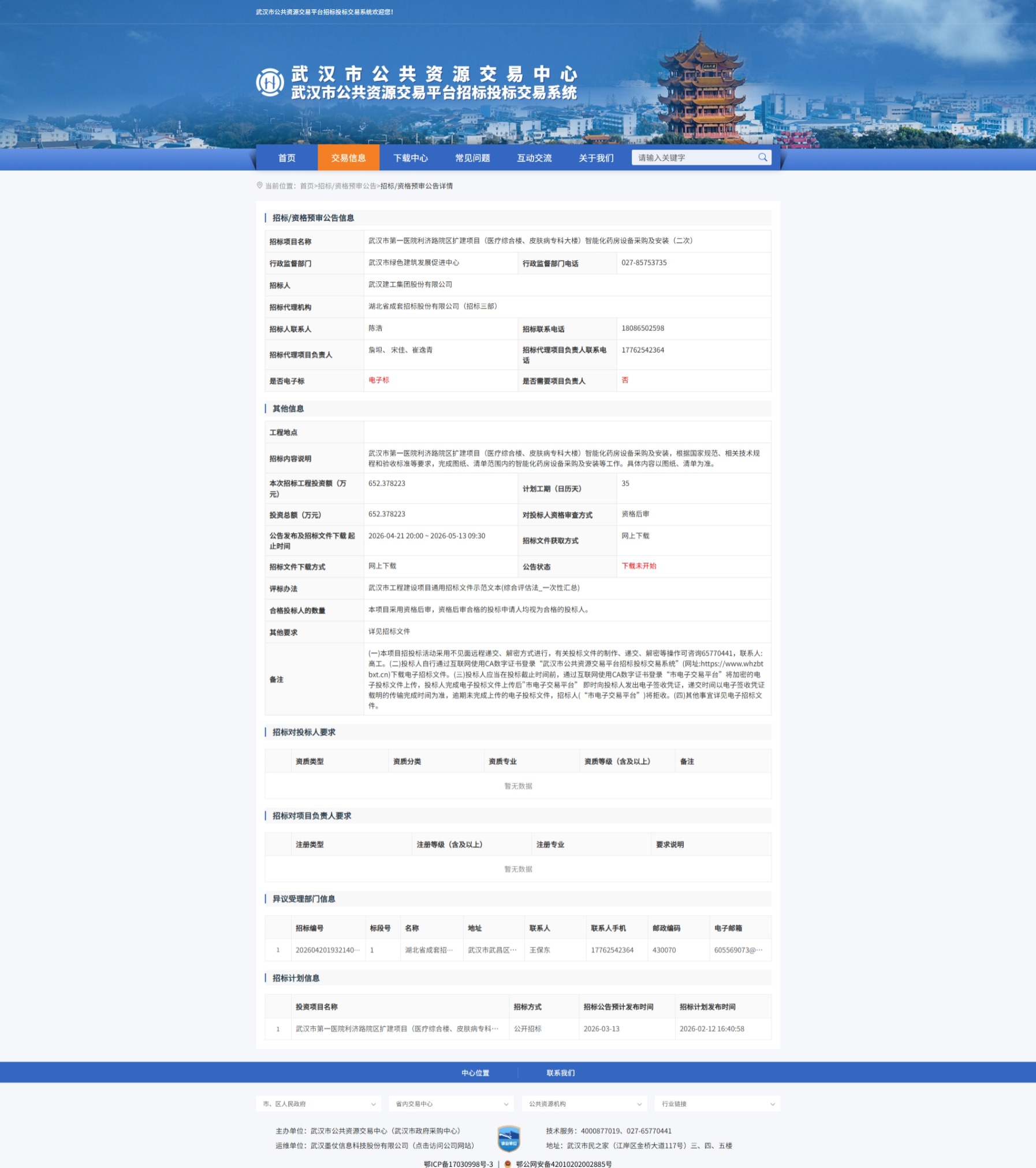Click the contact name 王保东

coord(540,950)
